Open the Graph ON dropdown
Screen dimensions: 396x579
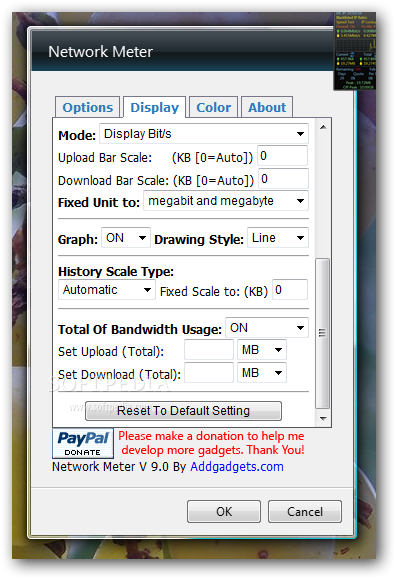click(x=126, y=238)
